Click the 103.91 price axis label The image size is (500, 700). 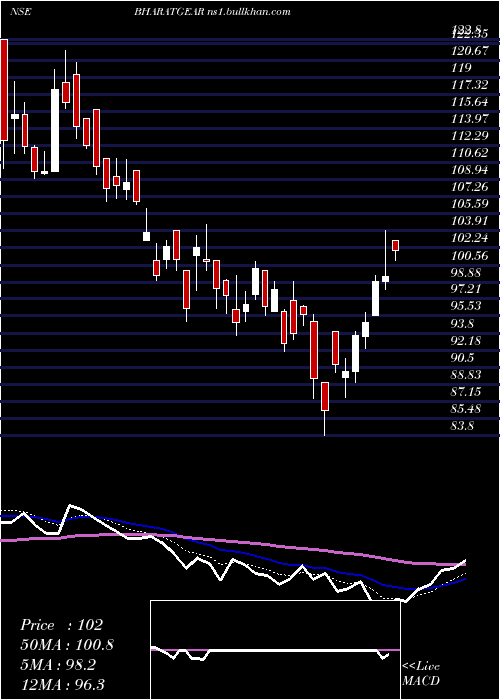point(469,221)
